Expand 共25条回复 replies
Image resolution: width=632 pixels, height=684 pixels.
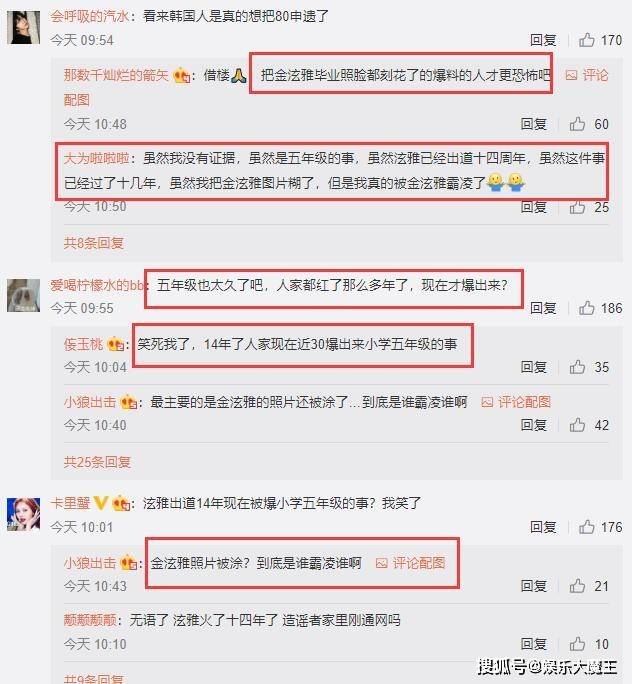97,462
